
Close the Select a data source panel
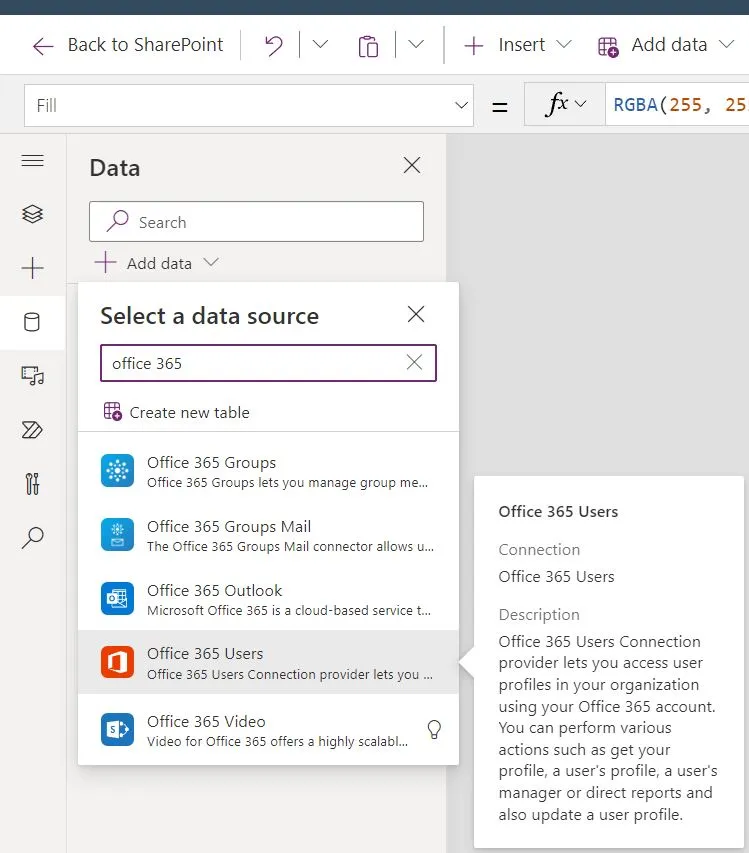point(416,314)
